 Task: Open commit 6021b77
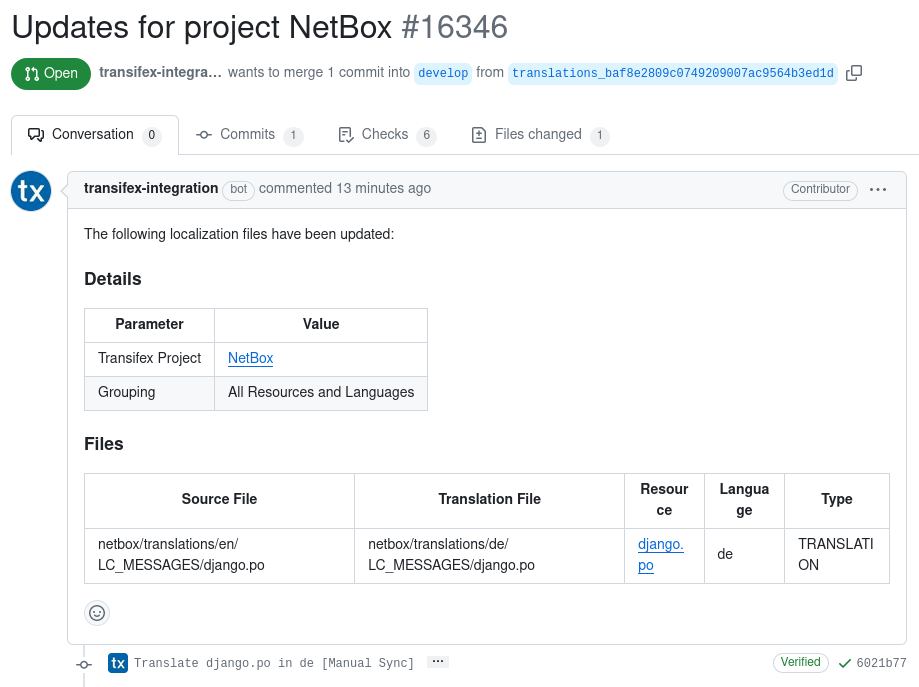879,662
